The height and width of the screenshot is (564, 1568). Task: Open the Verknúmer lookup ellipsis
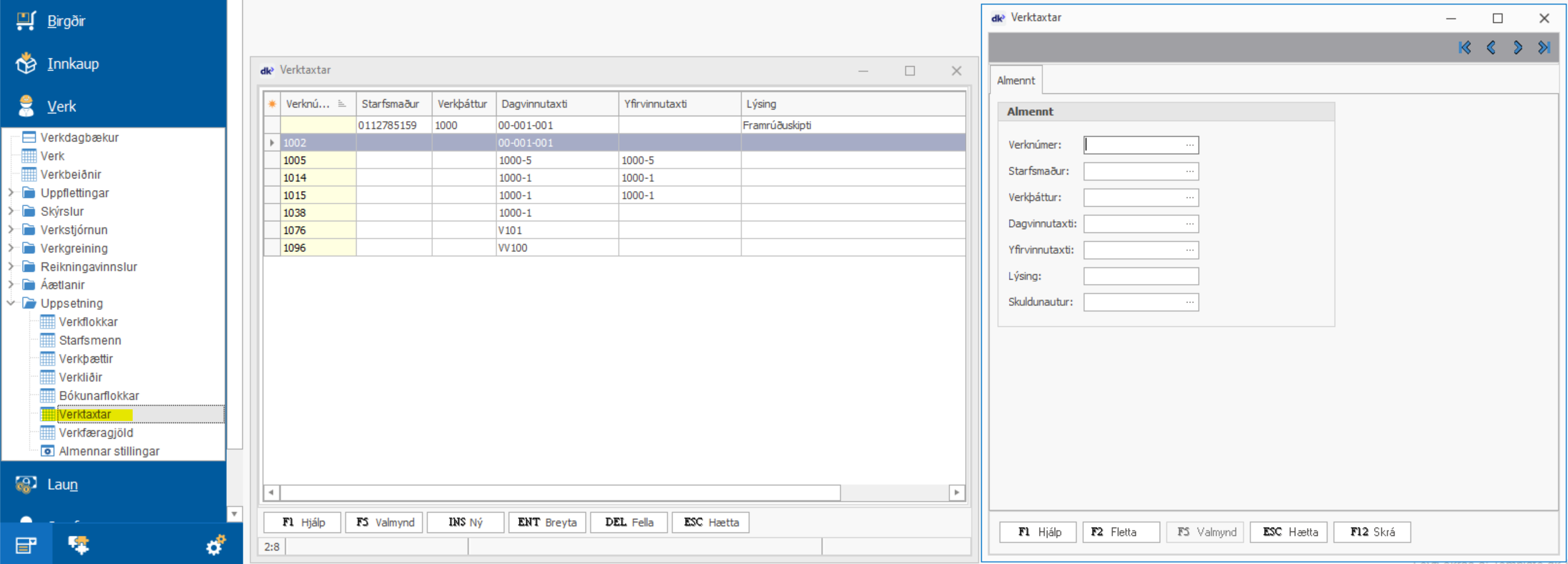1190,145
